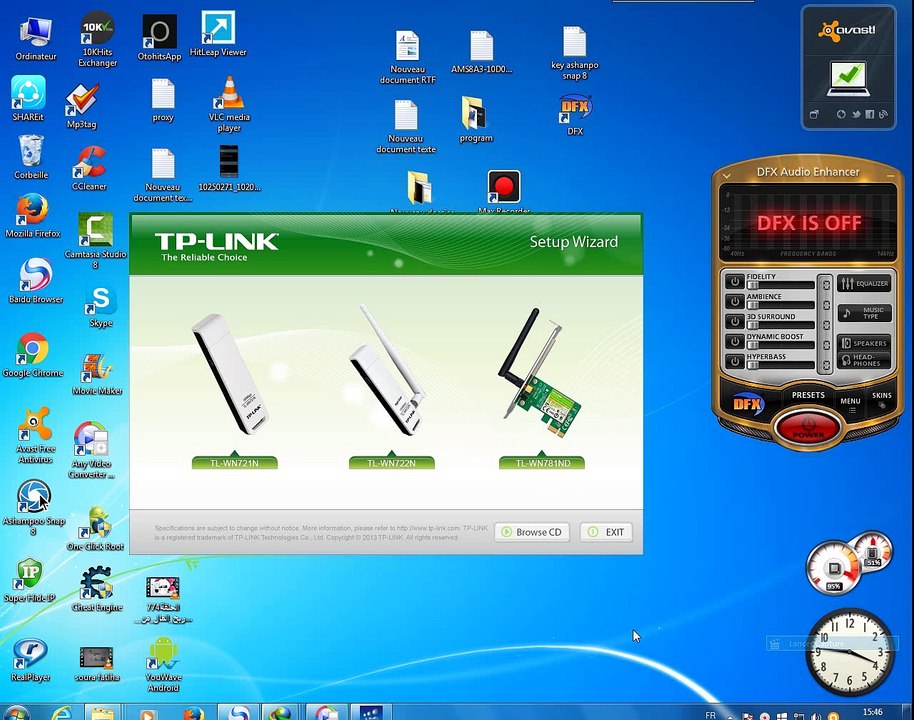Image resolution: width=914 pixels, height=720 pixels.
Task: Open the Windows Start button
Action: (x=16, y=712)
